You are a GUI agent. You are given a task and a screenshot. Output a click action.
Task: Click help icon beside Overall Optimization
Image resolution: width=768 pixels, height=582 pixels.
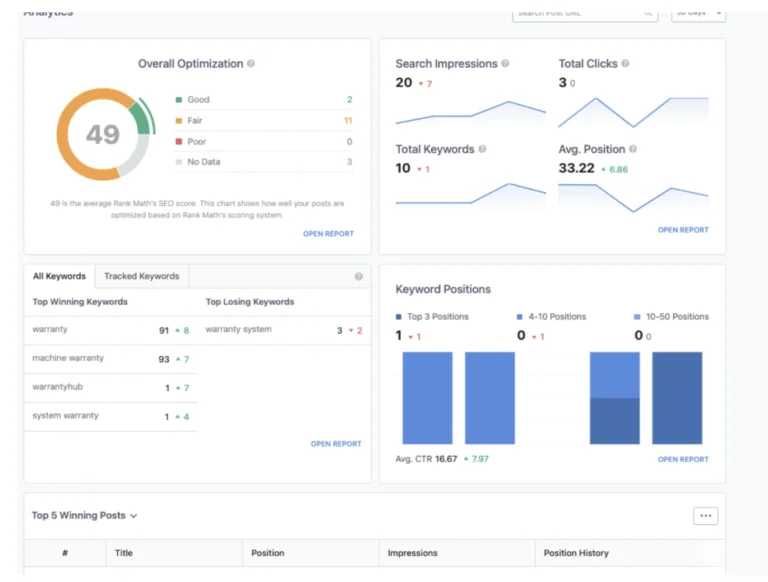(251, 64)
